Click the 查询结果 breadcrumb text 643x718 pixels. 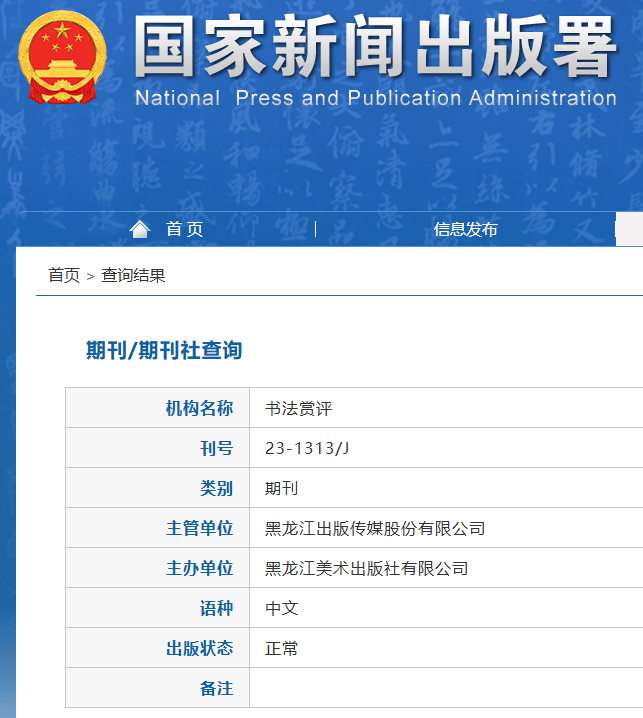tap(133, 275)
